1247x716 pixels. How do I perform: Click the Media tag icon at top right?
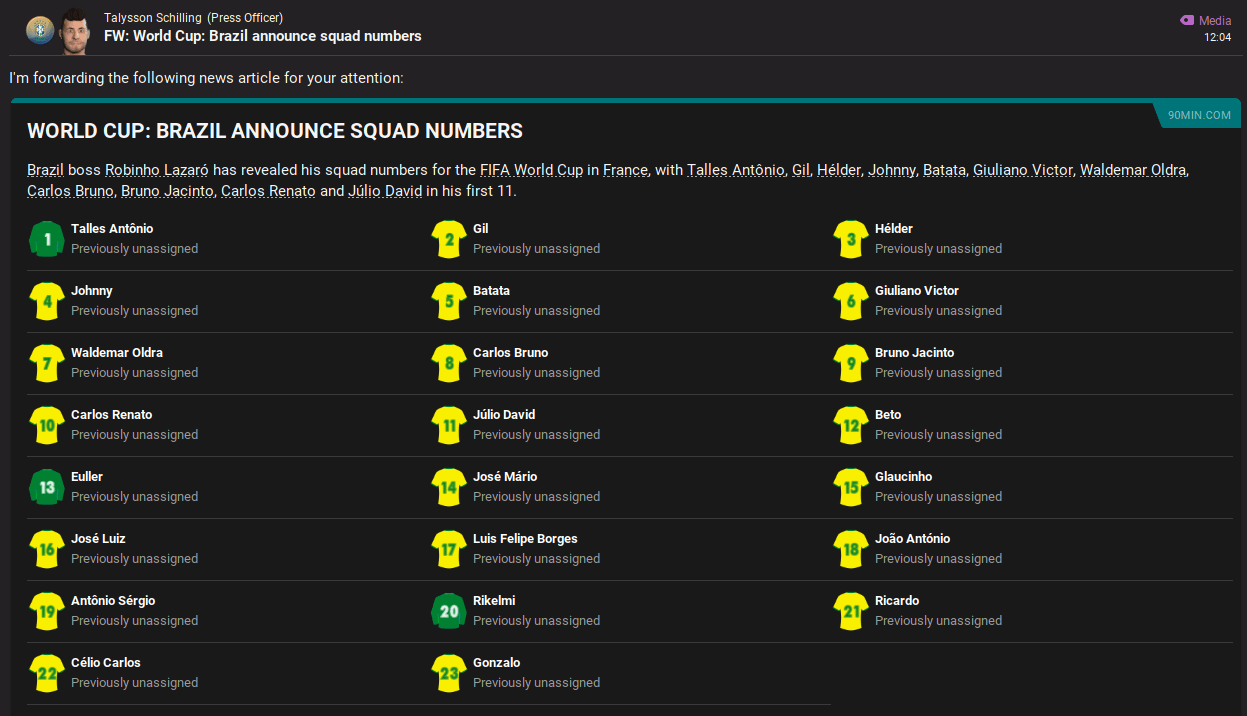tap(1187, 20)
